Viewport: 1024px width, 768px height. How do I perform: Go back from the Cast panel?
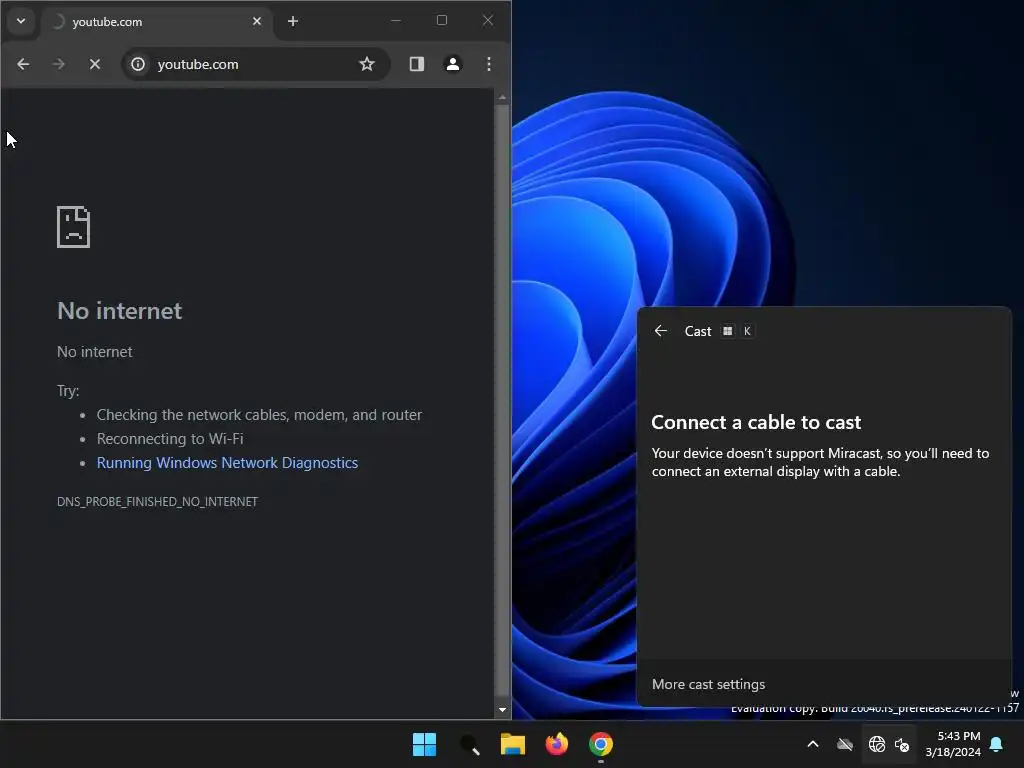pyautogui.click(x=661, y=331)
